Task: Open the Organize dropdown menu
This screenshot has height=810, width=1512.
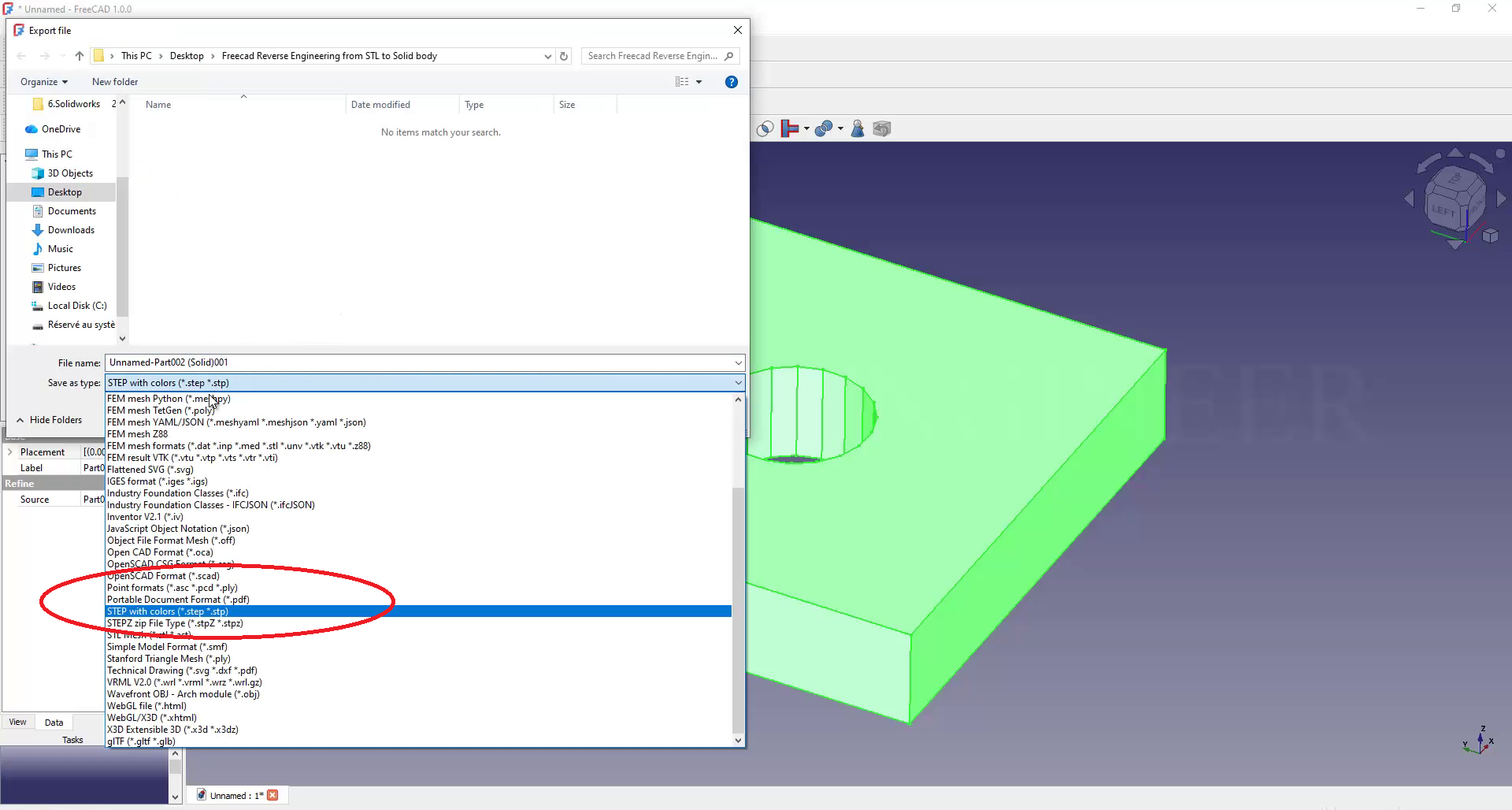Action: point(44,82)
